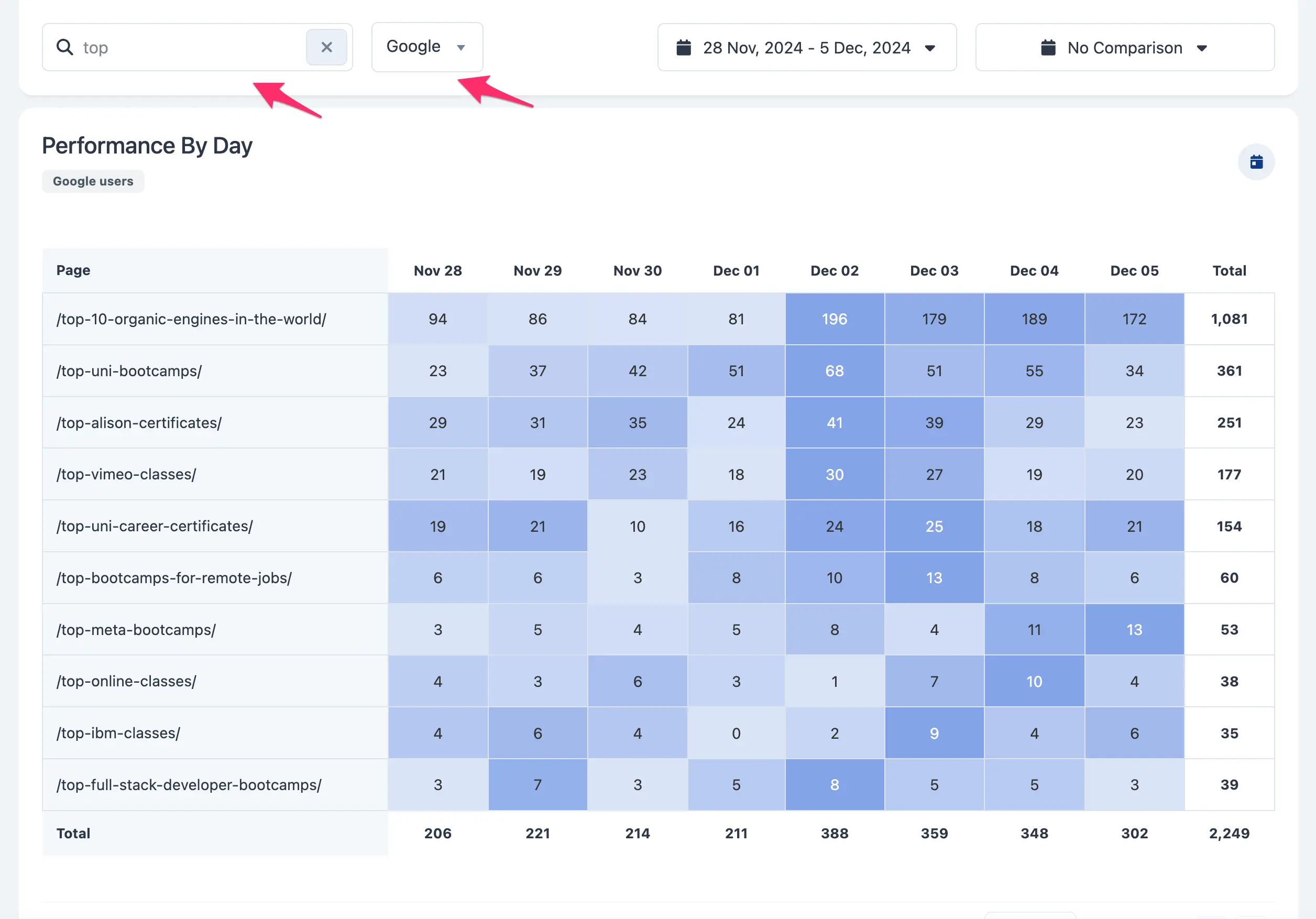Image resolution: width=1316 pixels, height=919 pixels.
Task: Open /top-10-organic-engines-in-the-world/ page row
Action: (x=191, y=319)
